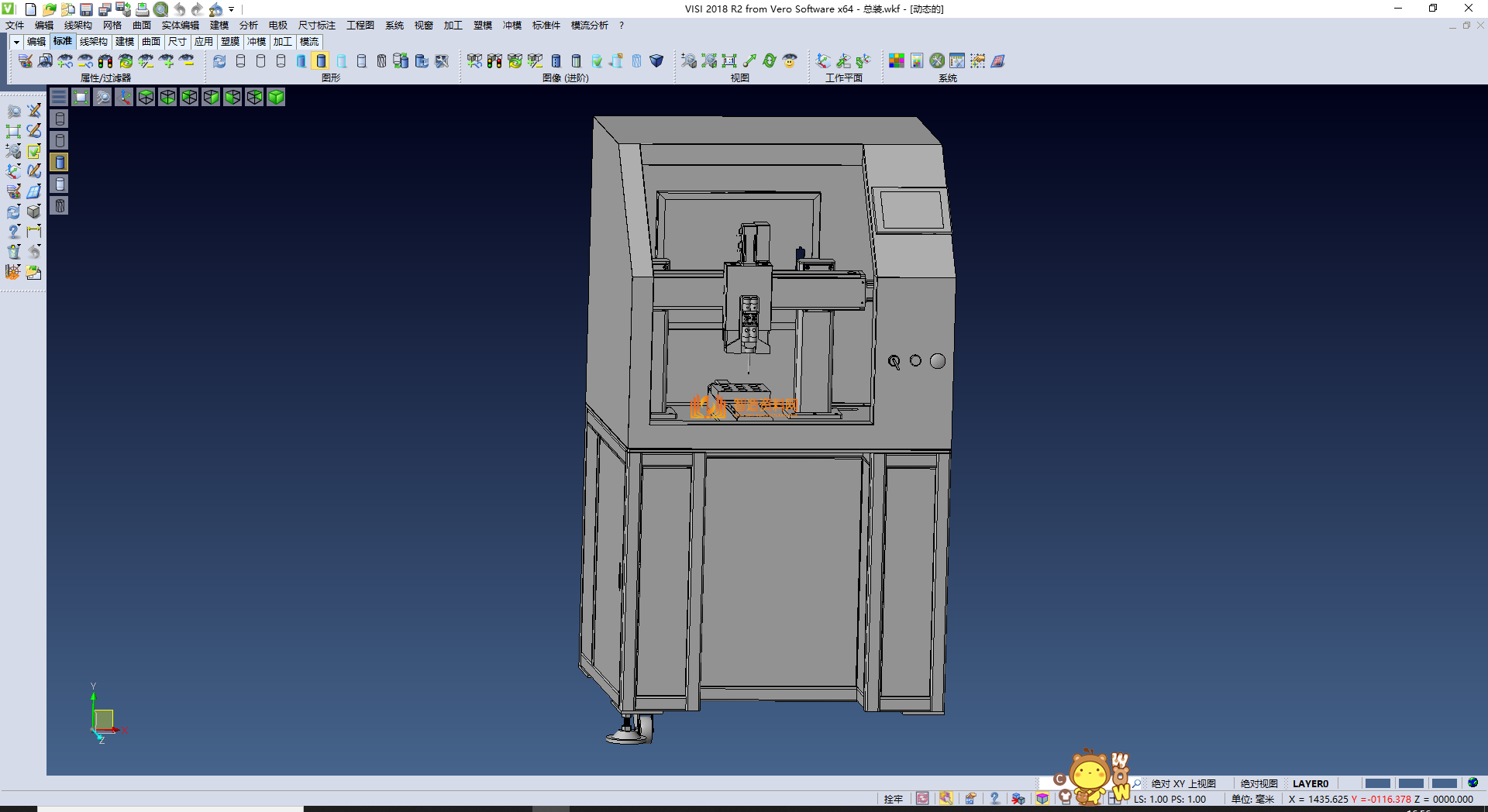Click the smiley eye view icon

(790, 61)
